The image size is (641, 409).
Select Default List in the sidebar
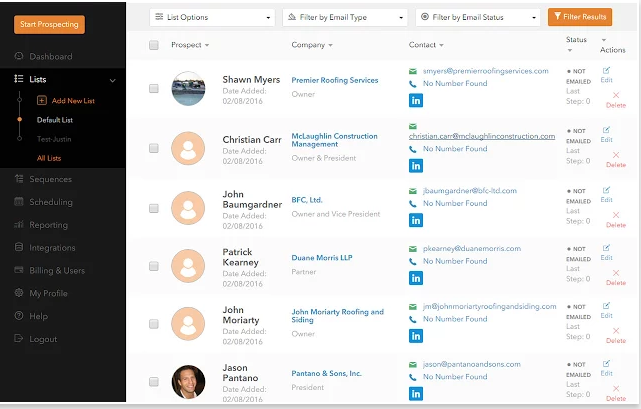click(55, 120)
